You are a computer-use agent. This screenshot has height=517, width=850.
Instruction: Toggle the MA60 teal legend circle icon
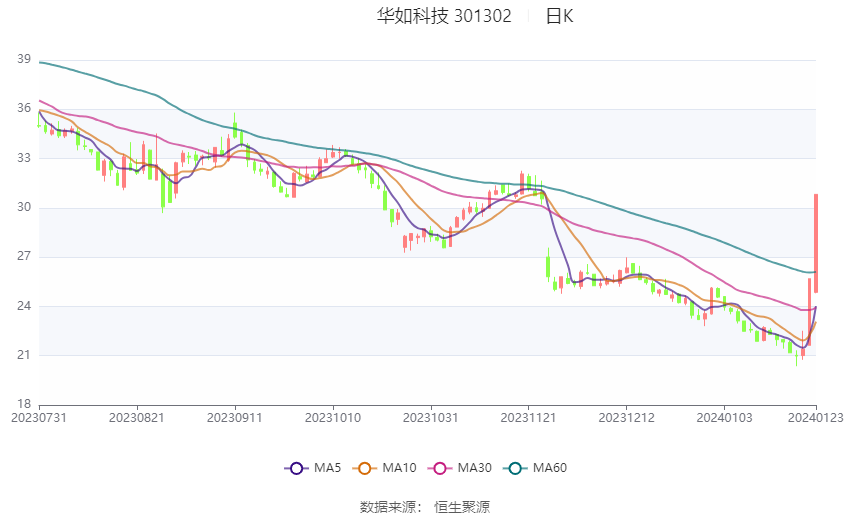click(x=515, y=468)
